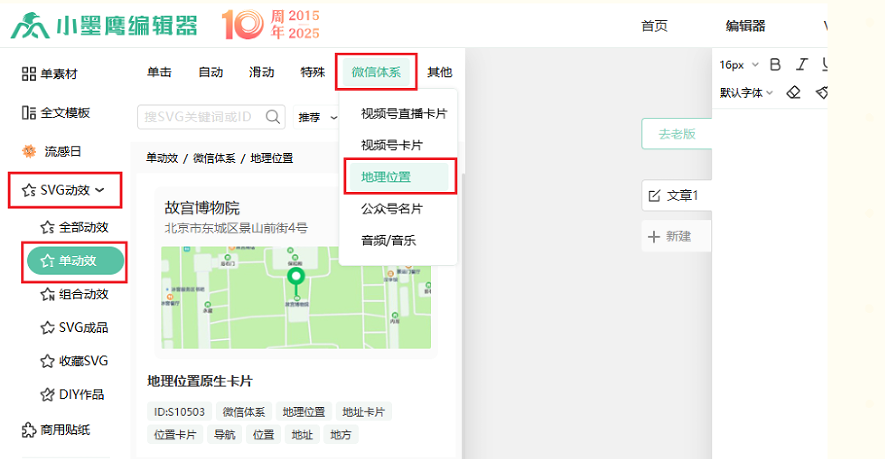Choose 公众号名片 menu item
Viewport: 885px width, 459px height.
tap(392, 208)
